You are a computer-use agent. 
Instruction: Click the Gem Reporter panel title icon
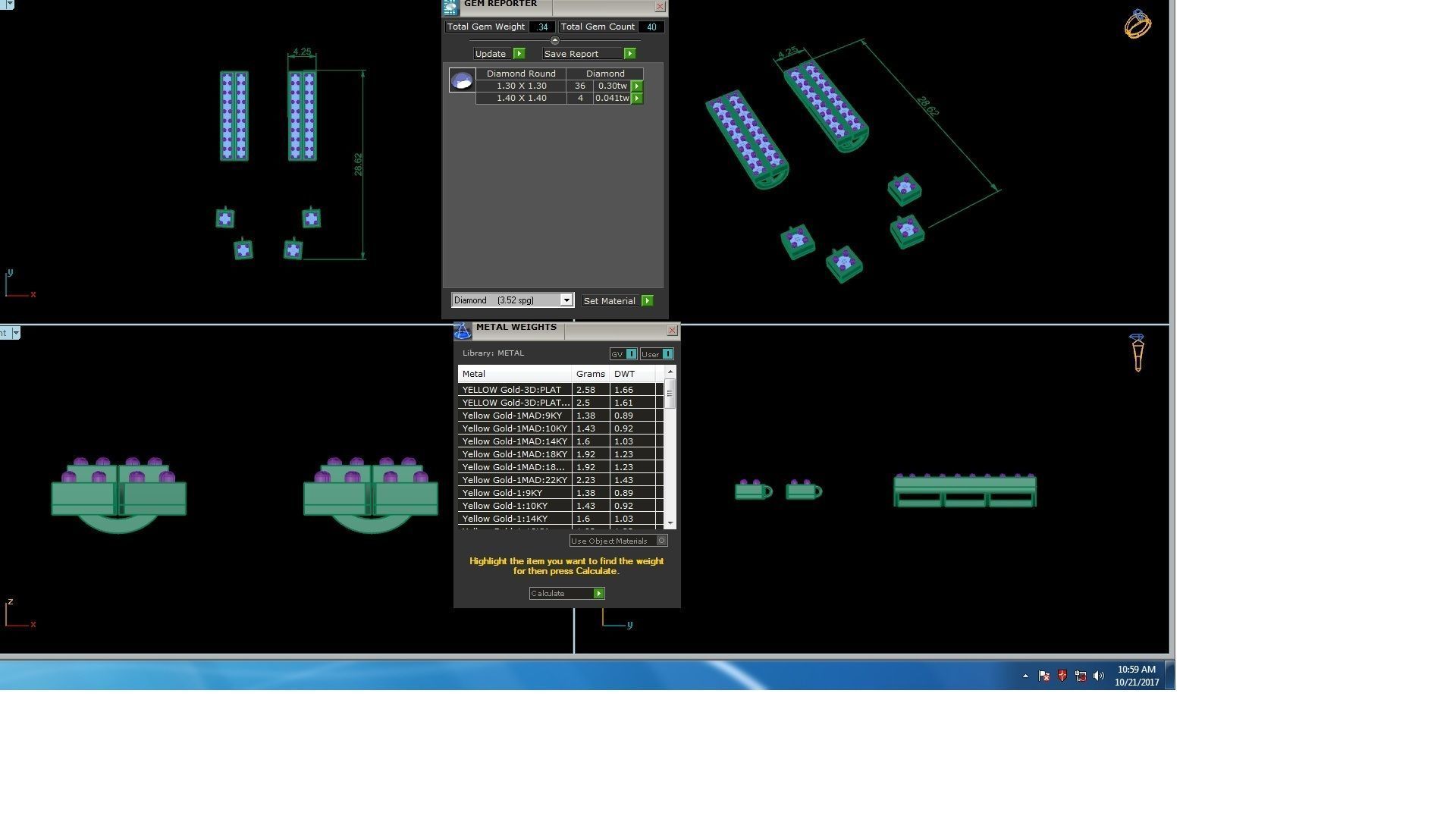click(x=450, y=7)
